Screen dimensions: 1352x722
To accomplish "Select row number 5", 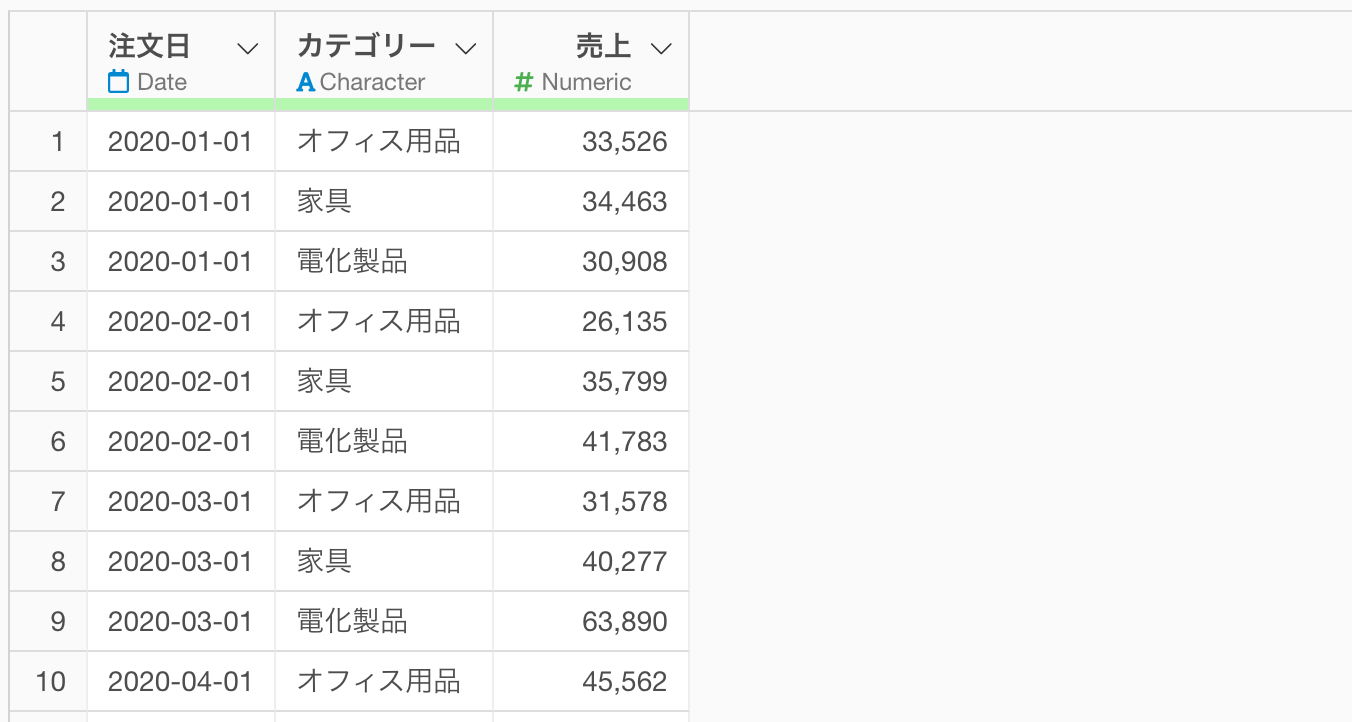I will [48, 381].
